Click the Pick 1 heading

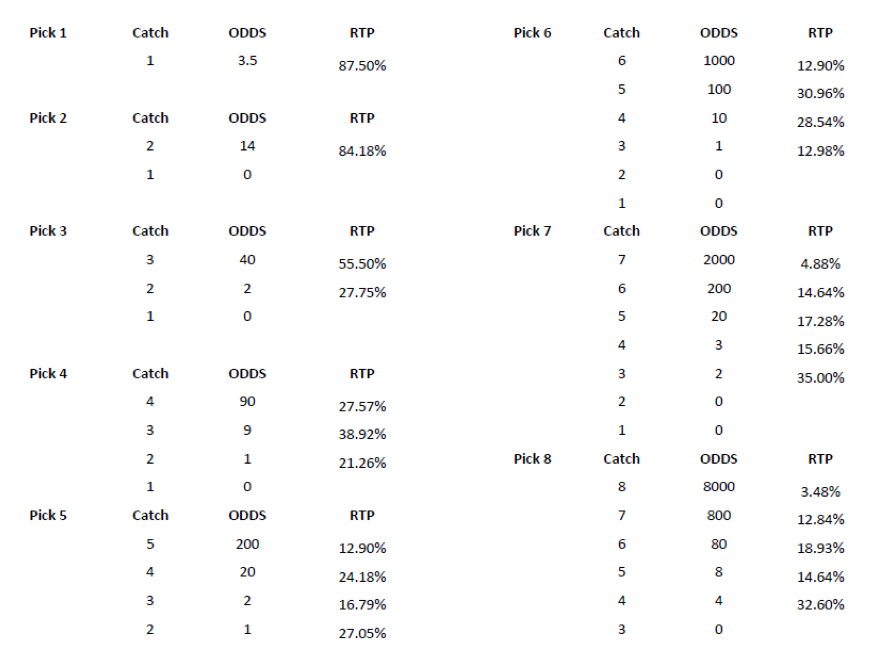(48, 33)
